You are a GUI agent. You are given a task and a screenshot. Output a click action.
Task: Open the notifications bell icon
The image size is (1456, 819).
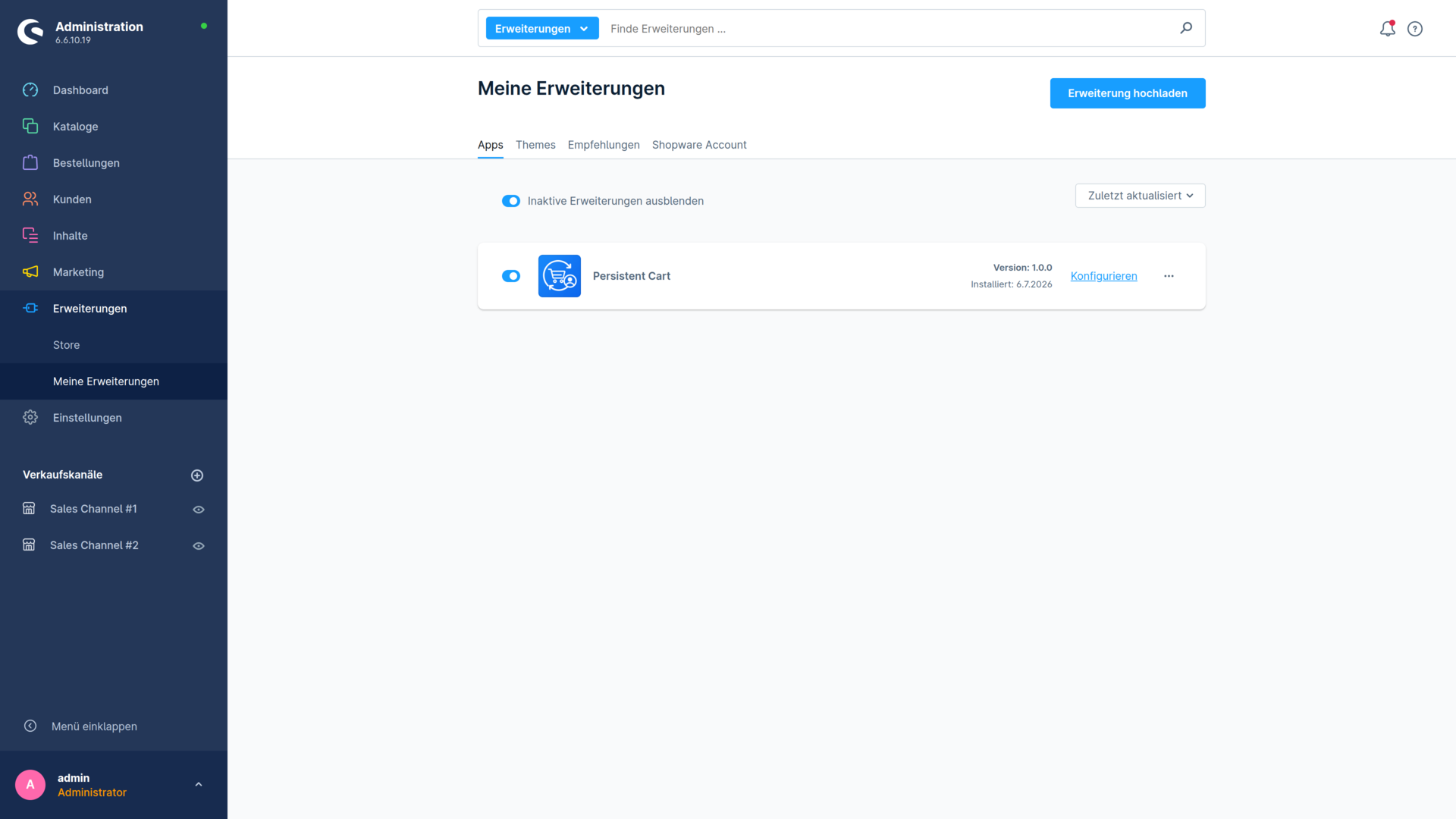1387,29
